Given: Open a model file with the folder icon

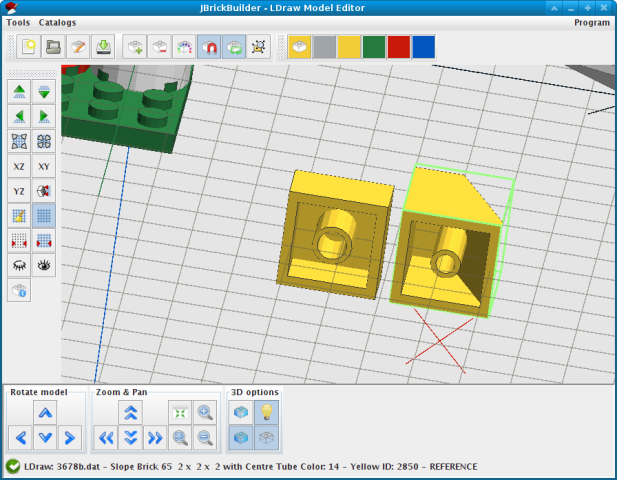Looking at the screenshot, I should point(53,47).
